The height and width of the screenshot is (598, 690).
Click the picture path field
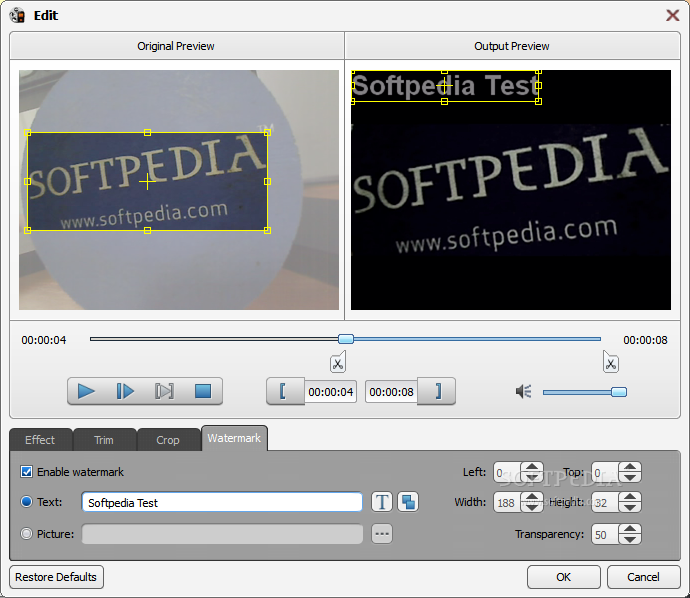[x=222, y=534]
